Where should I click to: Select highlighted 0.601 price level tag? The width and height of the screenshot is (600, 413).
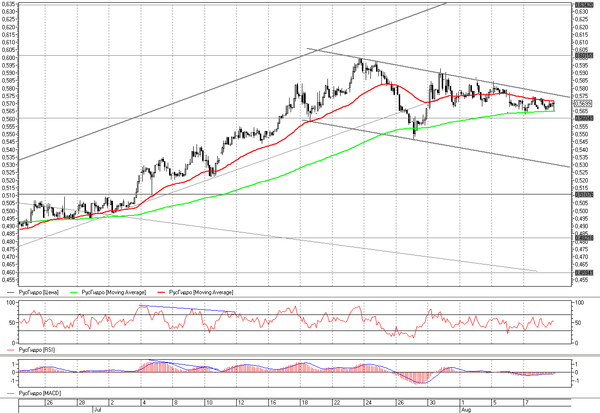584,56
